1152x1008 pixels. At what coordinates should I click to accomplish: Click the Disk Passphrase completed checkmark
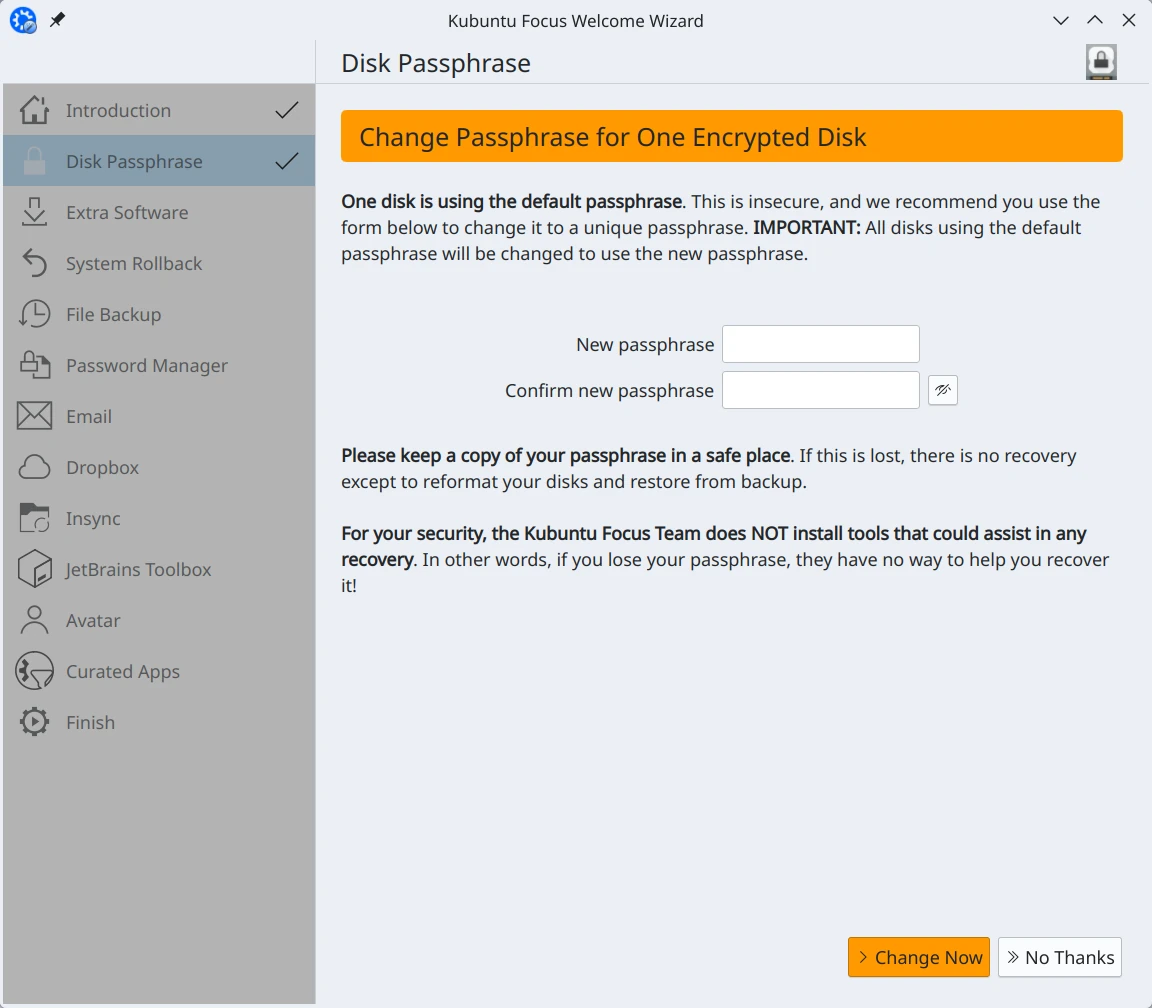[287, 161]
